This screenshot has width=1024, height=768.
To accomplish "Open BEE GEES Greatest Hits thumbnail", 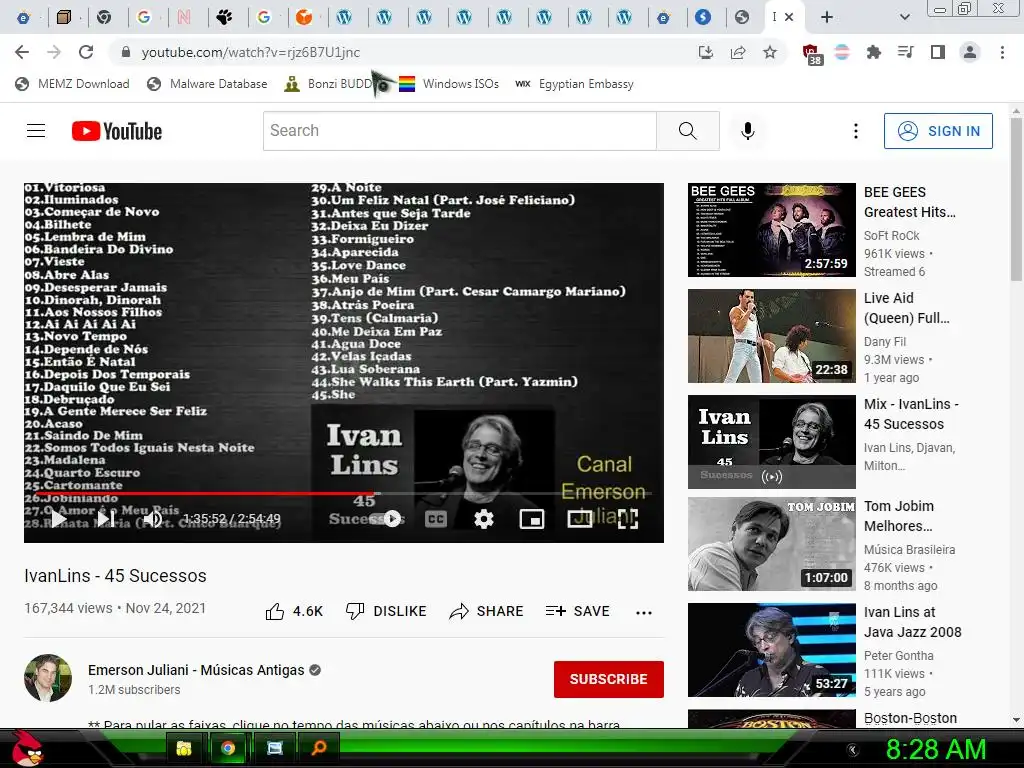I will pyautogui.click(x=771, y=230).
